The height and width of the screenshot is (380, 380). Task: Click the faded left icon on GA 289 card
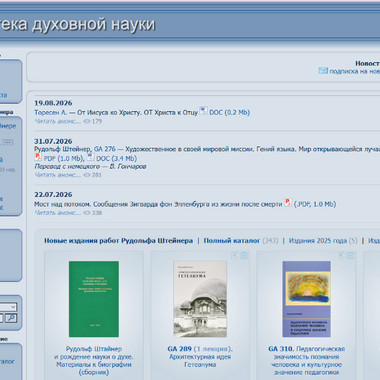tap(235, 256)
